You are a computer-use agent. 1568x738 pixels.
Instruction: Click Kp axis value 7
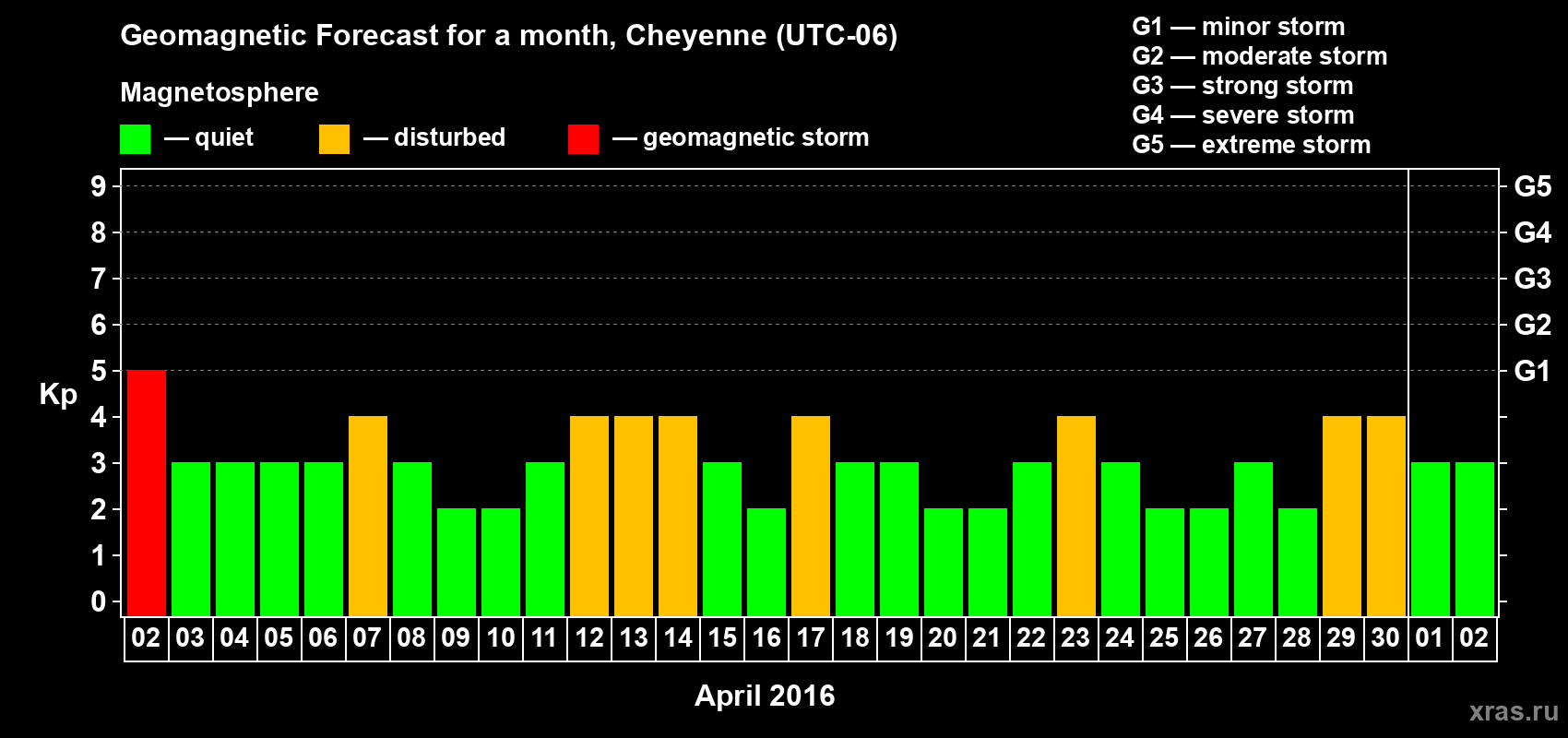click(x=99, y=279)
